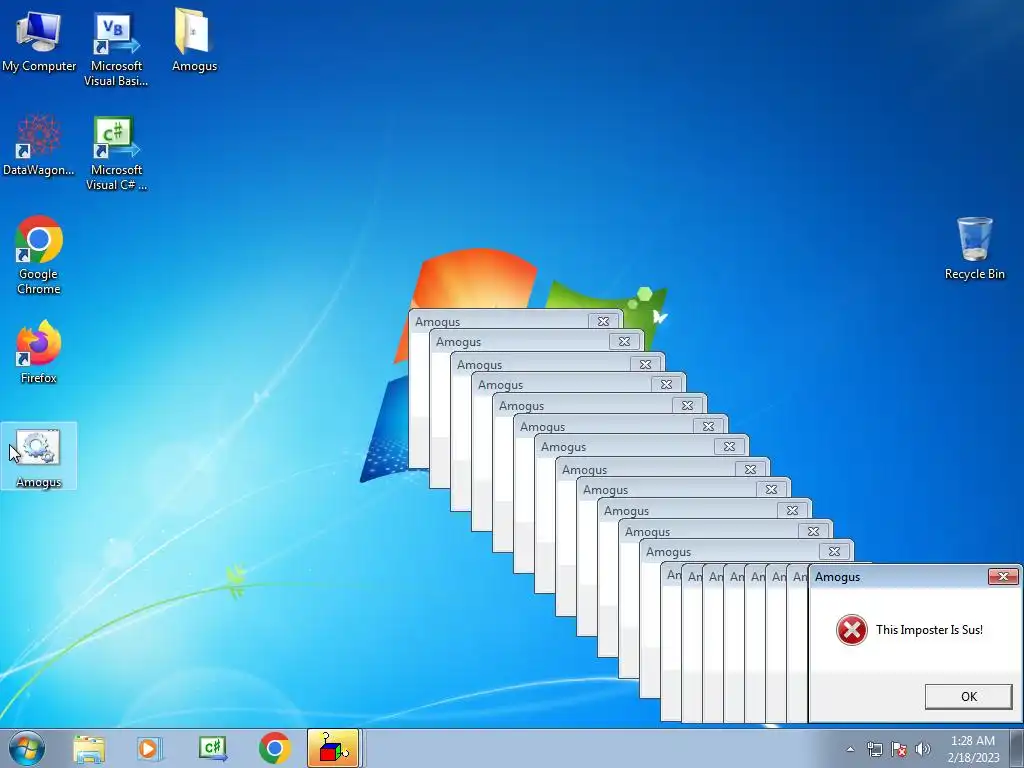This screenshot has height=768, width=1024.
Task: Close the seventh cascaded Amogus window
Action: [x=729, y=447]
